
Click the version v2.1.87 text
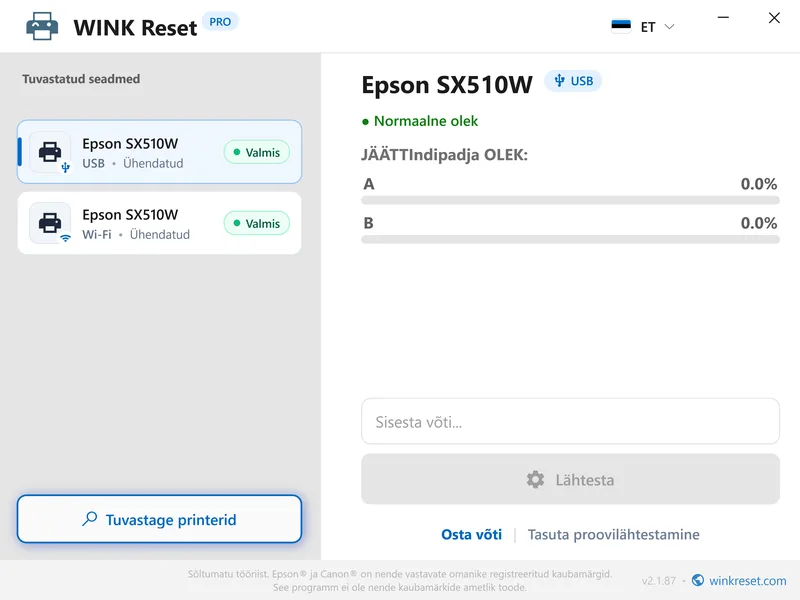point(659,581)
